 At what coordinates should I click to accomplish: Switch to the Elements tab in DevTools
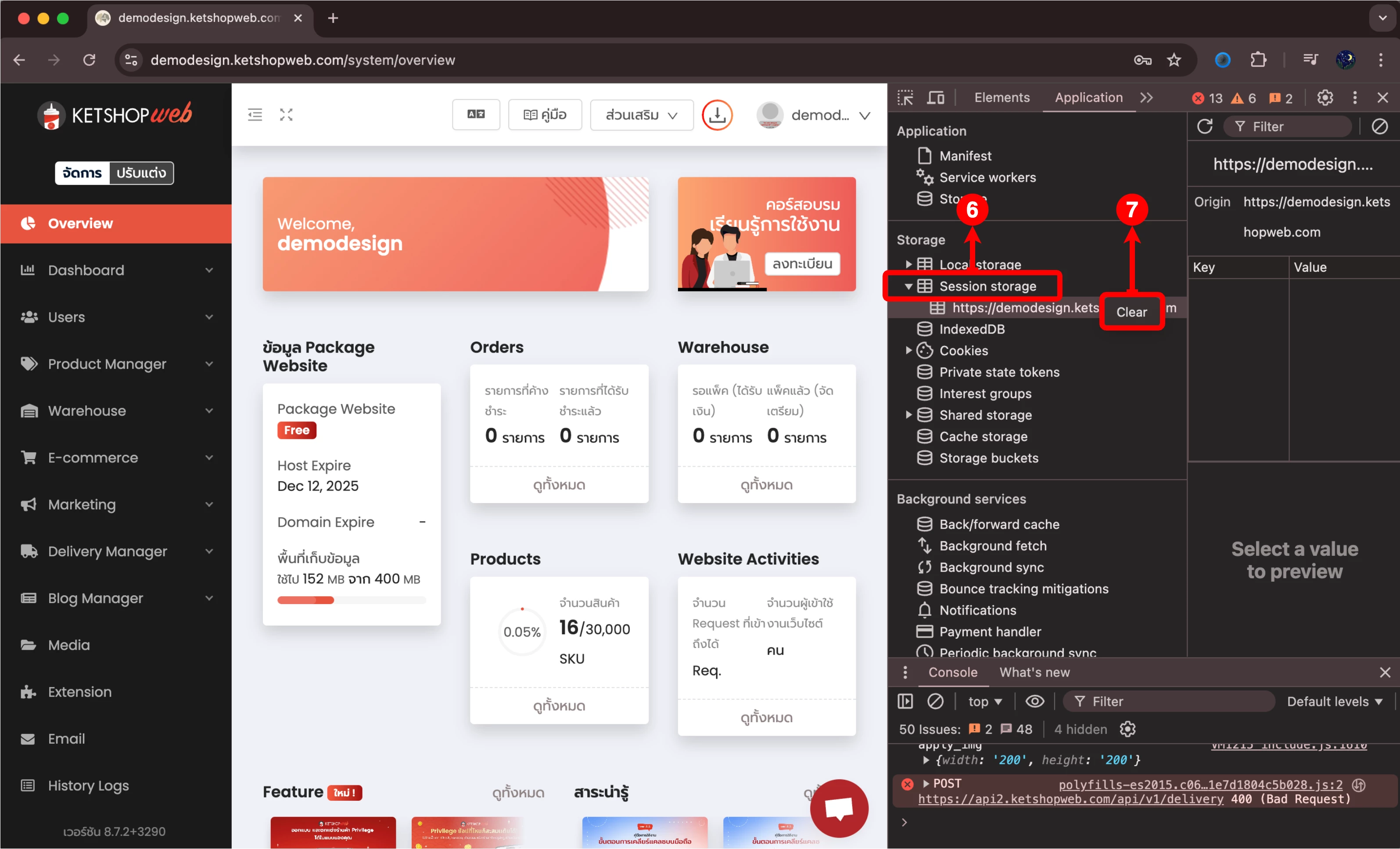point(1002,98)
